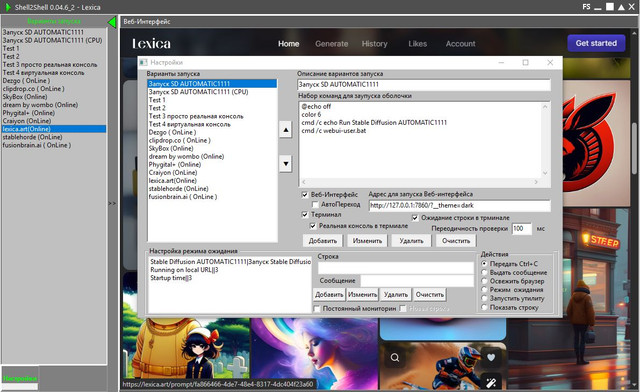The width and height of the screenshot is (640, 392).
Task: Open the Home tab on Lexica
Action: point(289,44)
